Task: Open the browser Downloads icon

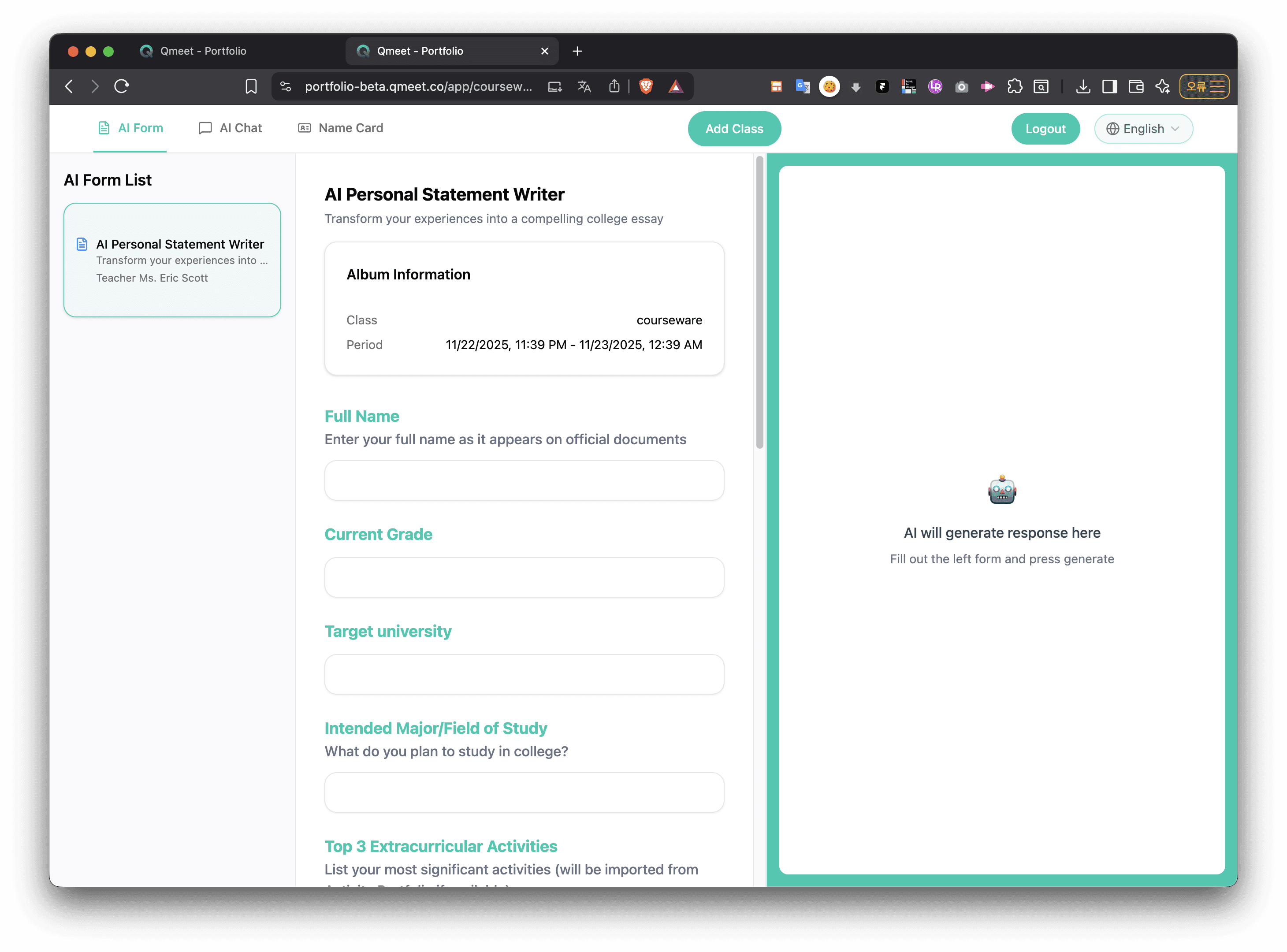Action: [1083, 86]
